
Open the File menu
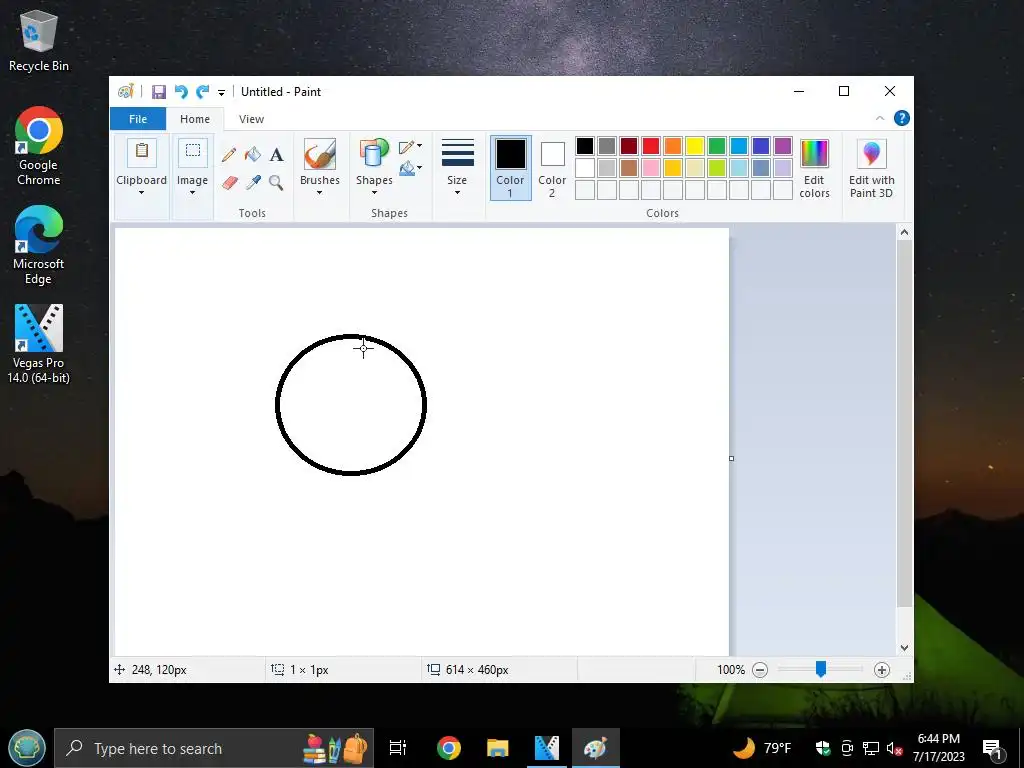point(138,119)
